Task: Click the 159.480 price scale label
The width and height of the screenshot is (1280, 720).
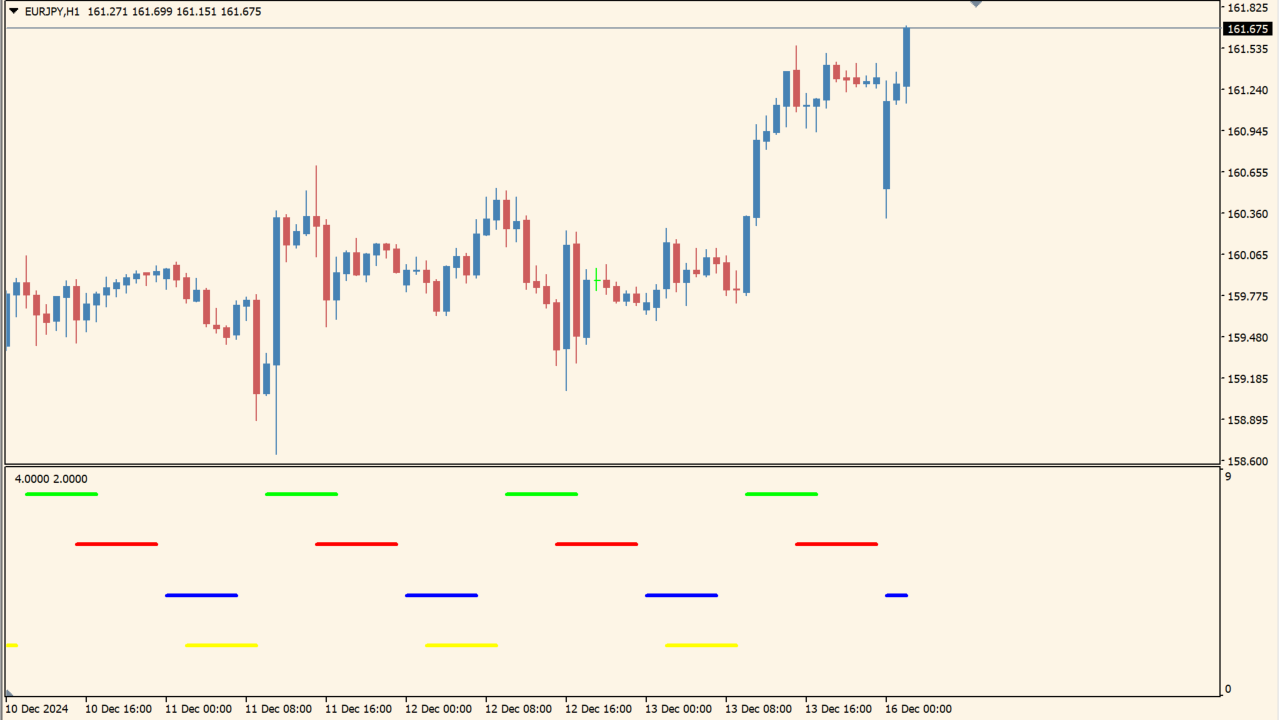Action: tap(1247, 338)
